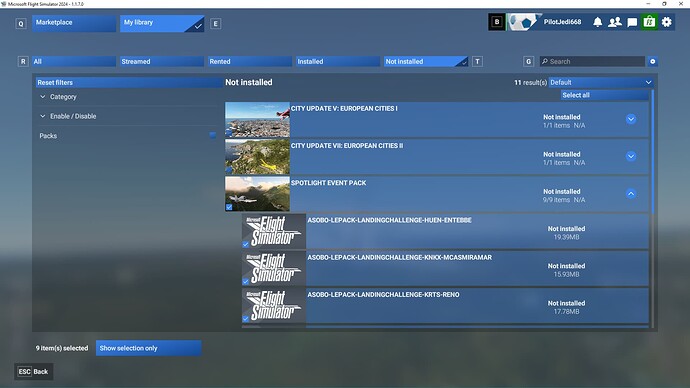Click the Select all button
This screenshot has height=388, width=690.
[605, 95]
